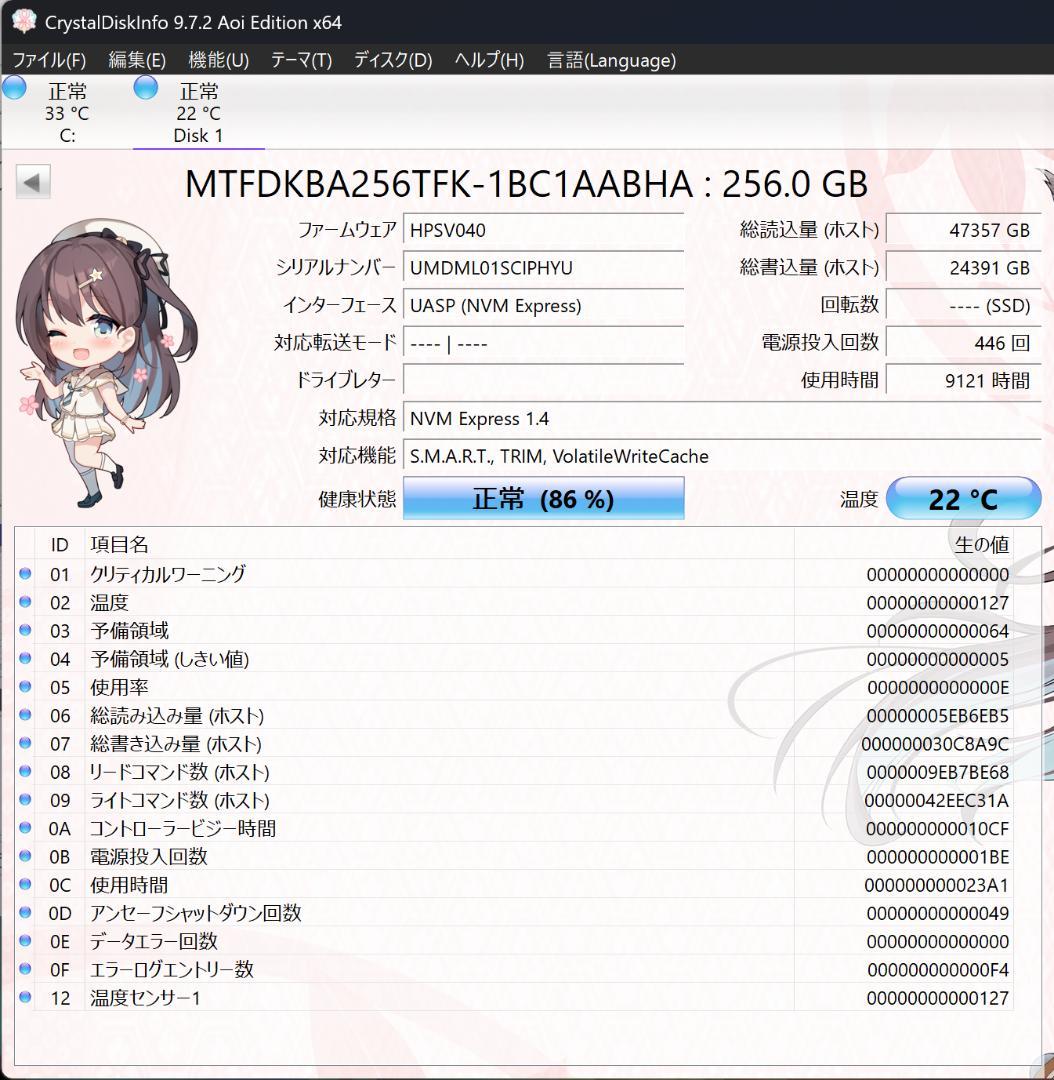Click status dot for 0E データエラー回数 row
The height and width of the screenshot is (1080, 1054).
[x=25, y=940]
